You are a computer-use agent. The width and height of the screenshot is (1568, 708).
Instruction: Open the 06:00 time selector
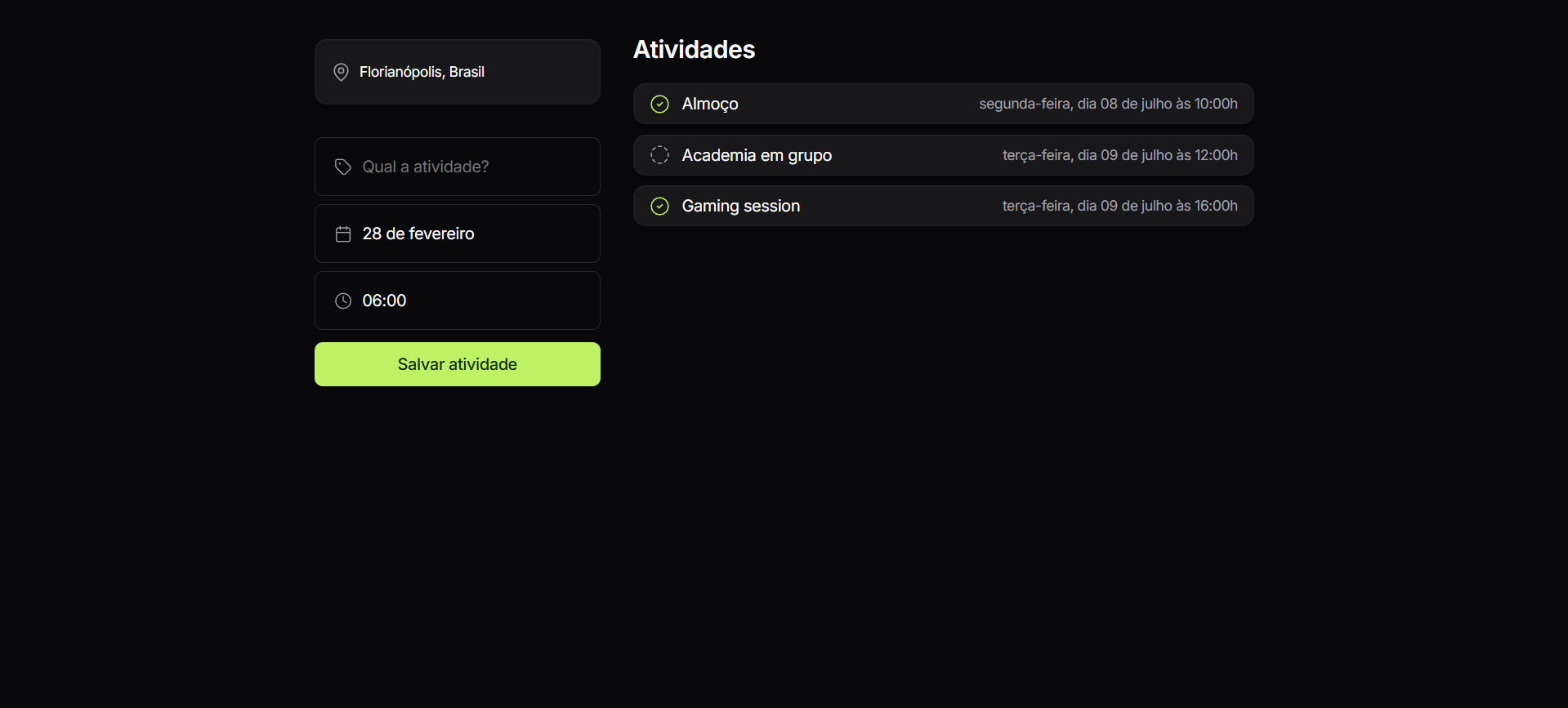pyautogui.click(x=384, y=301)
